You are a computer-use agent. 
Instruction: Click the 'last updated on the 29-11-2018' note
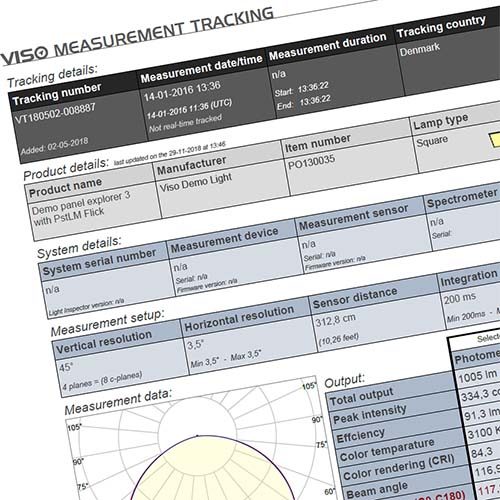170,154
